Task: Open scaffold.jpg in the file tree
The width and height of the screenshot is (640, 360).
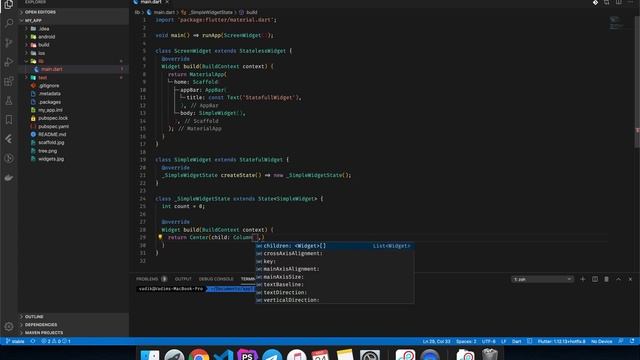Action: coord(73,142)
